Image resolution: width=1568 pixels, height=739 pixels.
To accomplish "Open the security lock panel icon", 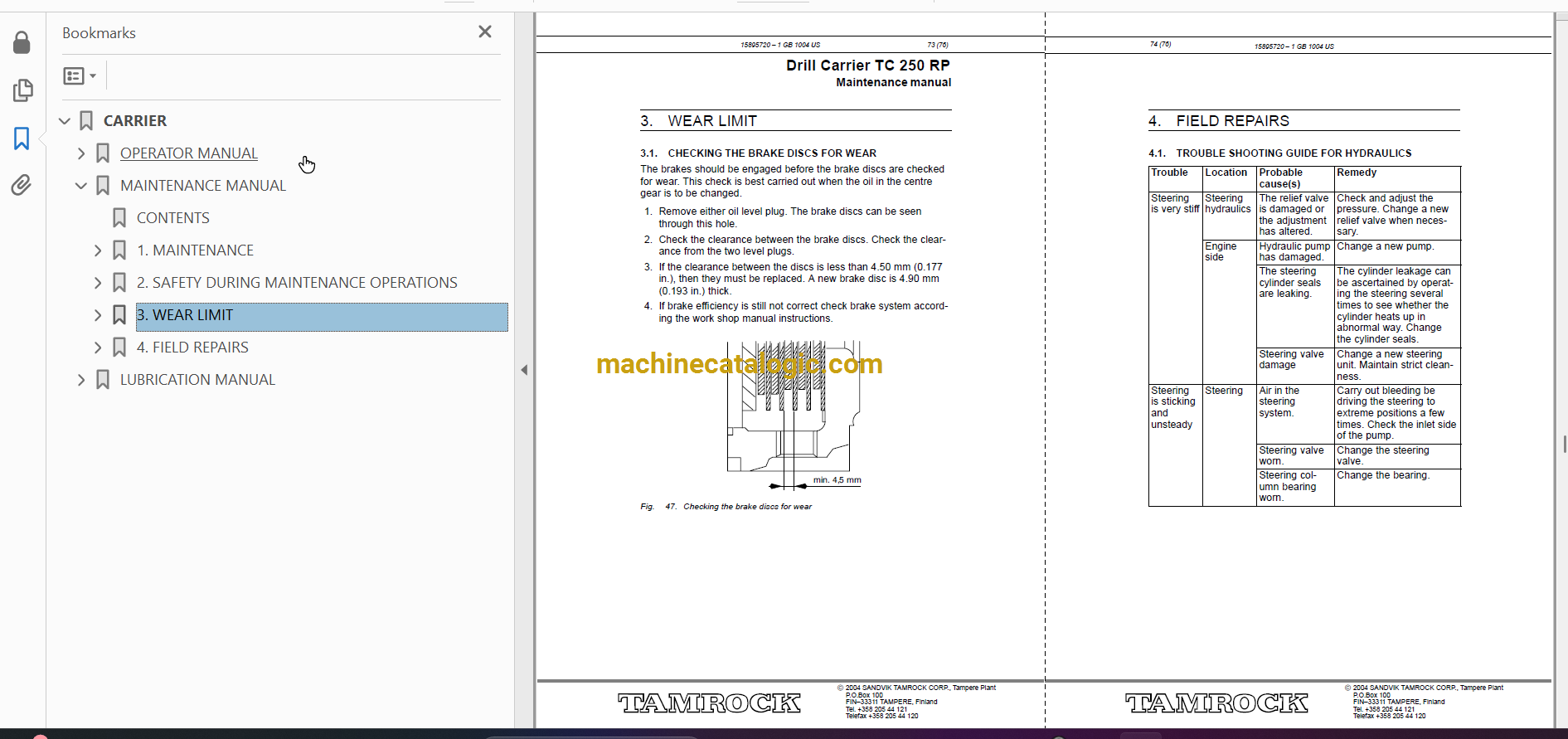I will coord(22,42).
